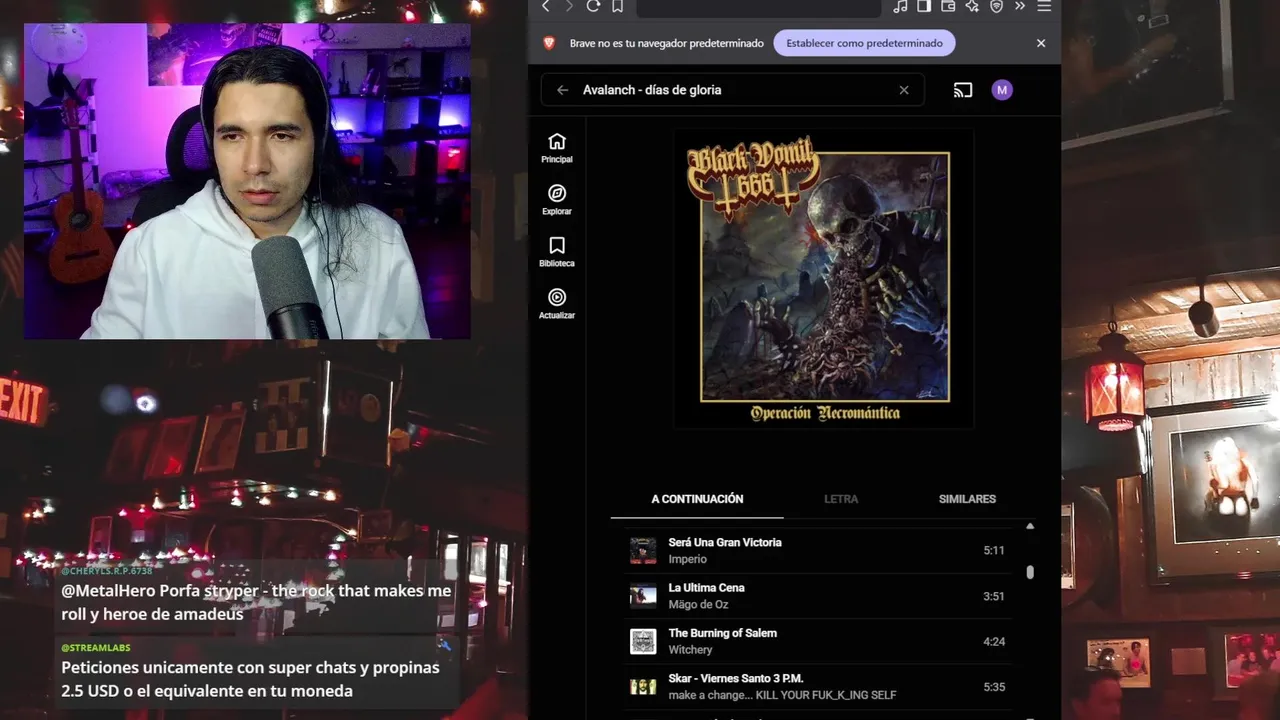The width and height of the screenshot is (1280, 720).
Task: Click the STREAMLABS chat username
Action: (x=96, y=648)
